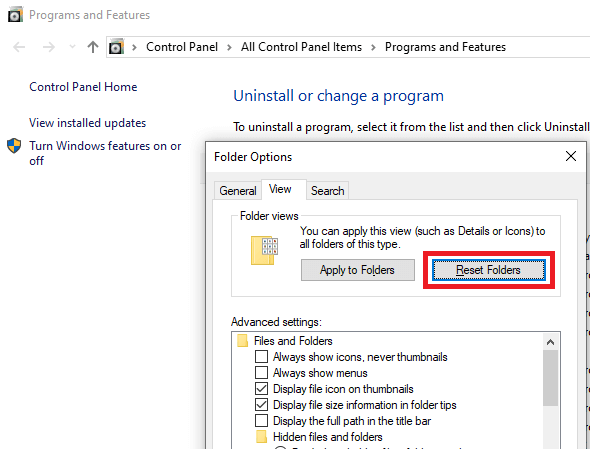590x449 pixels.
Task: Click the Folder Options title text
Action: tap(253, 157)
